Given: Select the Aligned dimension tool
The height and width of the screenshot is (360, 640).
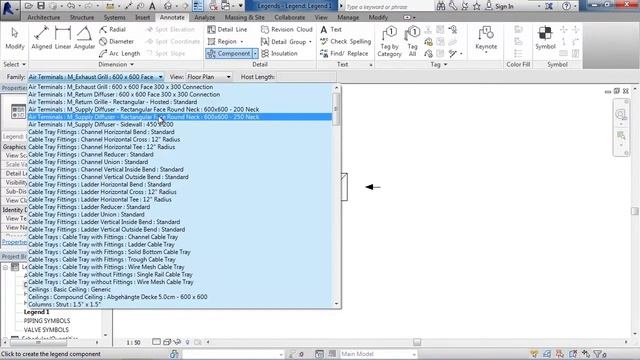Looking at the screenshot, I should 42,38.
